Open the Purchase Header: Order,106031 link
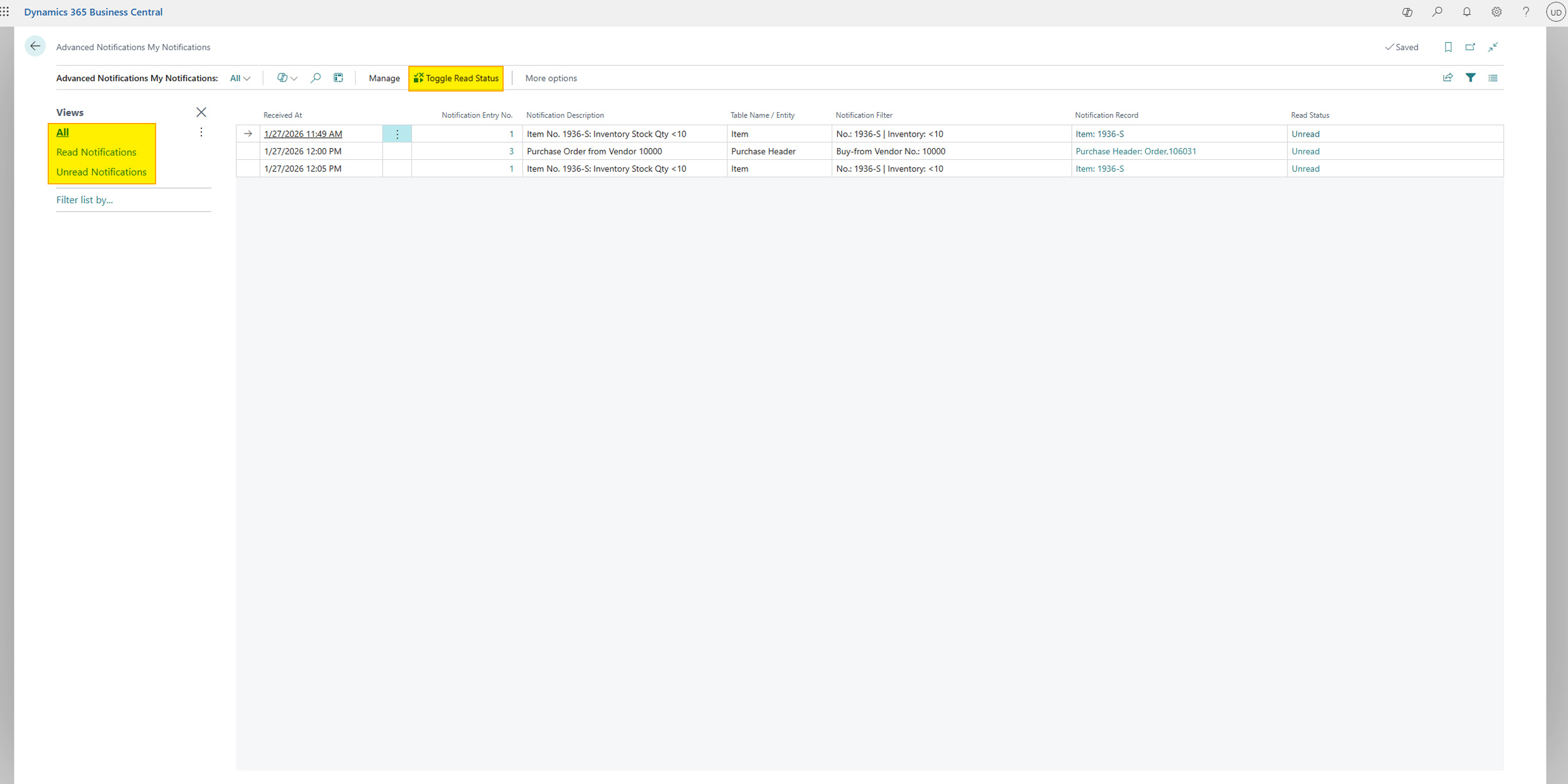This screenshot has width=1568, height=784. click(x=1135, y=151)
